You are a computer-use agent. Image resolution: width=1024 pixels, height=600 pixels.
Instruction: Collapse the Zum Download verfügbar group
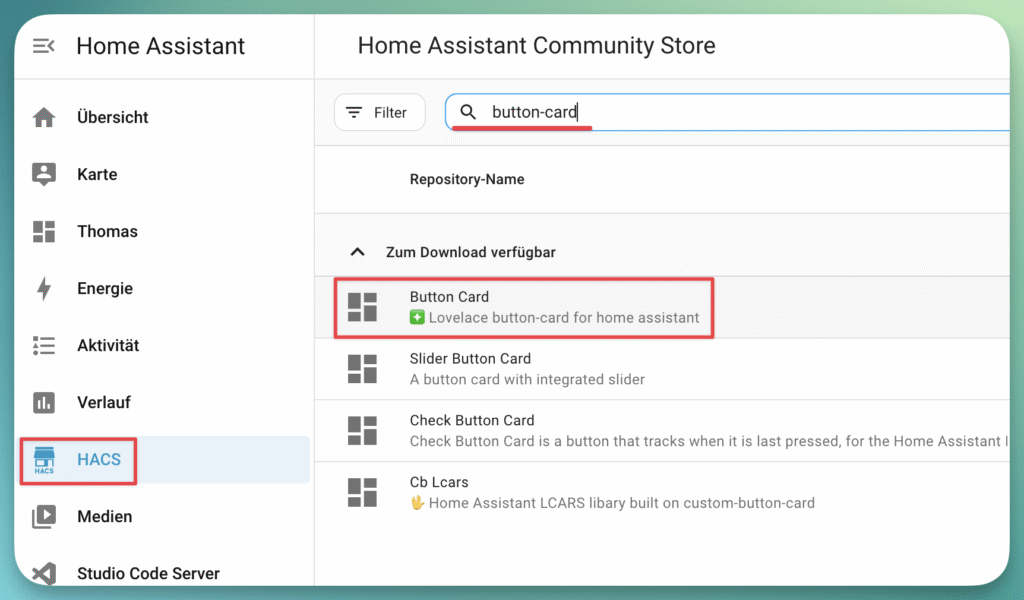354,253
